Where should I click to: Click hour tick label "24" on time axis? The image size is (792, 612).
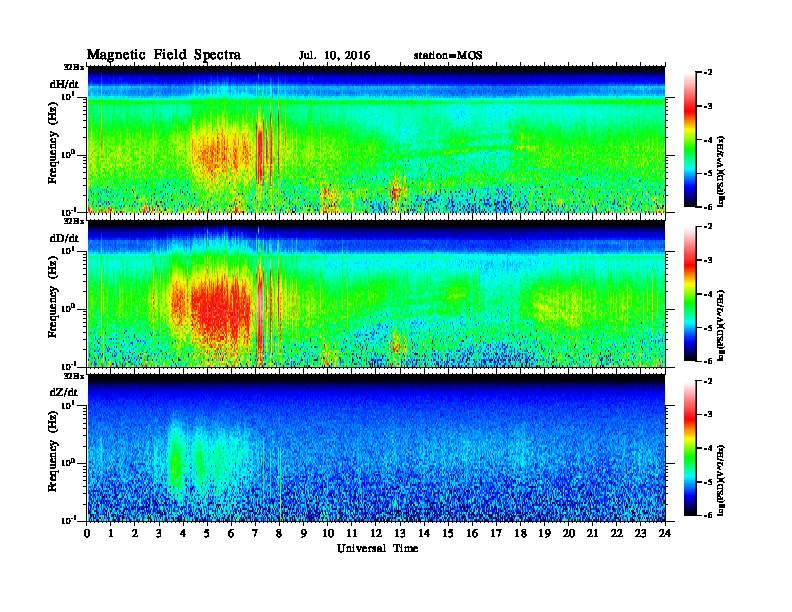click(665, 533)
